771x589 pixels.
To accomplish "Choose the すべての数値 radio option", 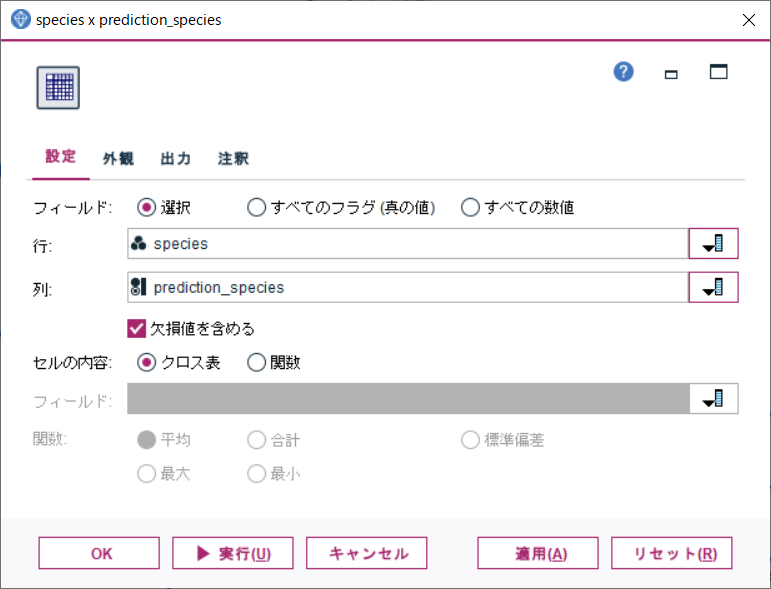I will [x=470, y=207].
